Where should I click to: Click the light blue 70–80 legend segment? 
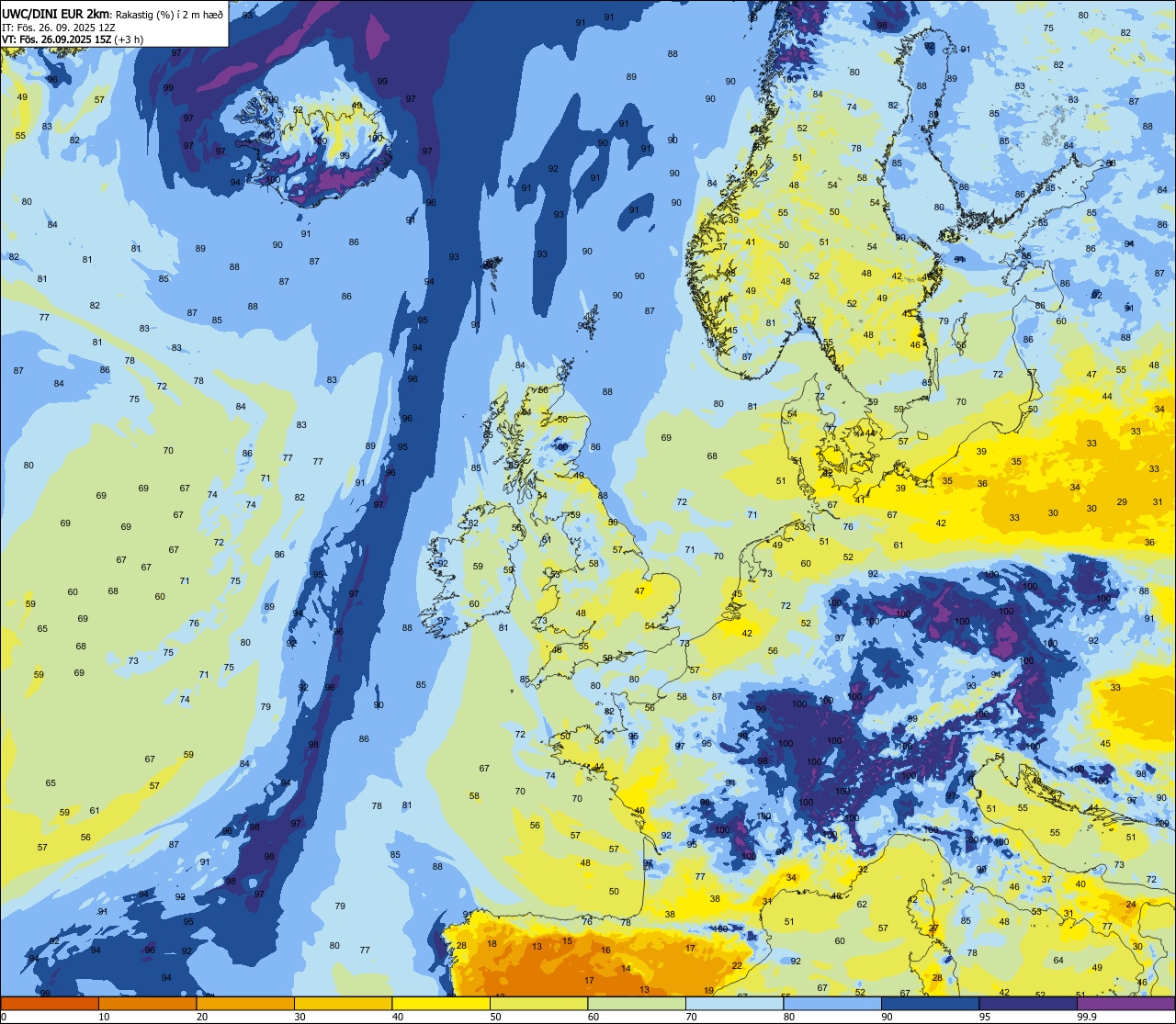[734, 1003]
